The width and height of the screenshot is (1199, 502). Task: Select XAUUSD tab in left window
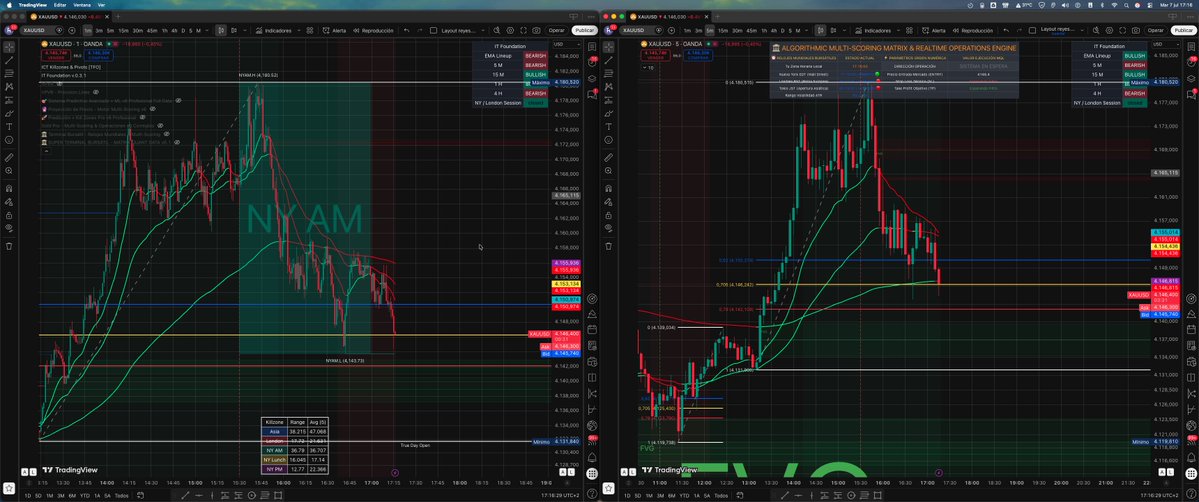[70, 17]
